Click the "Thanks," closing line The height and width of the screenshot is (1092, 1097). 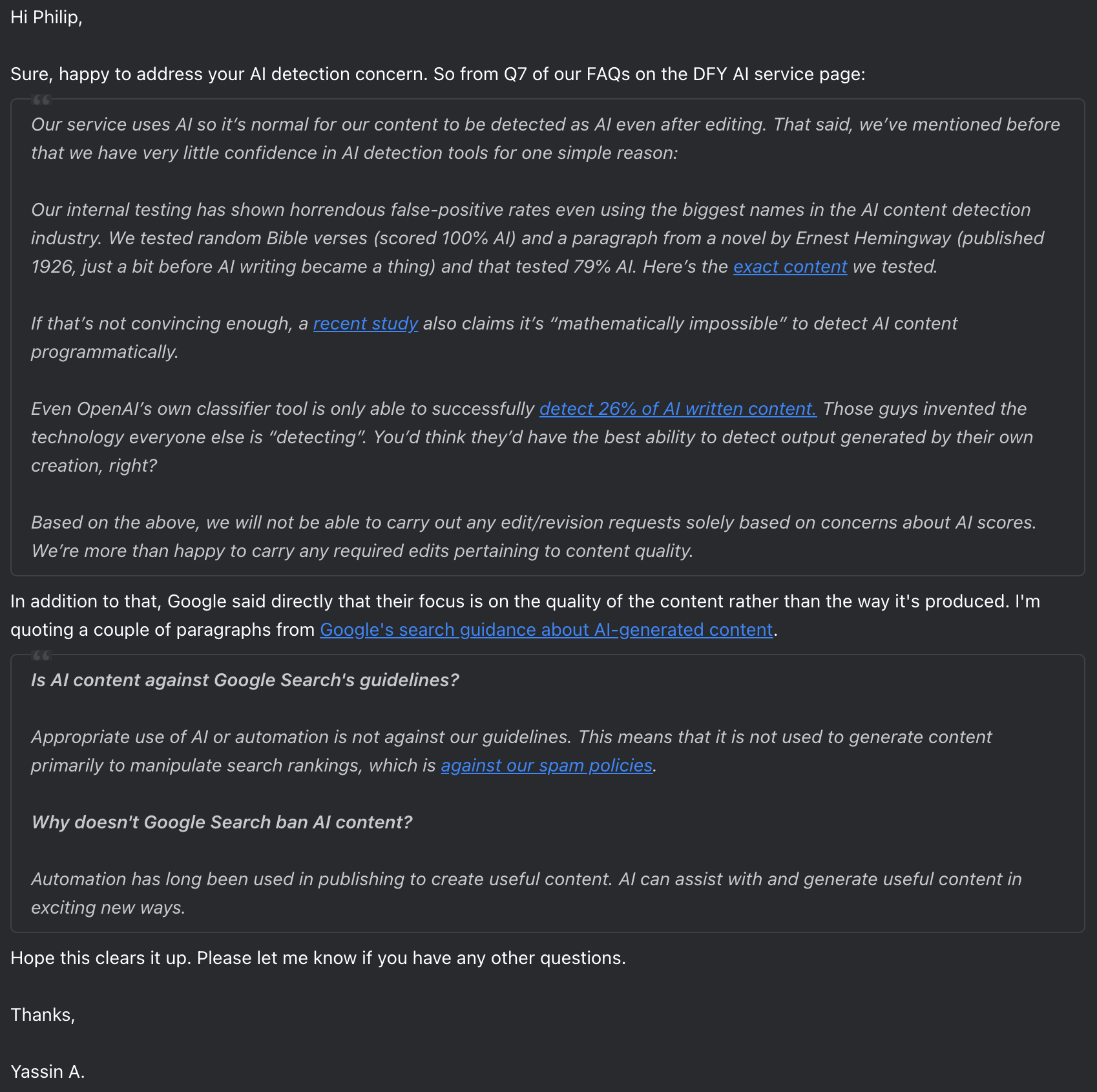tap(43, 1015)
